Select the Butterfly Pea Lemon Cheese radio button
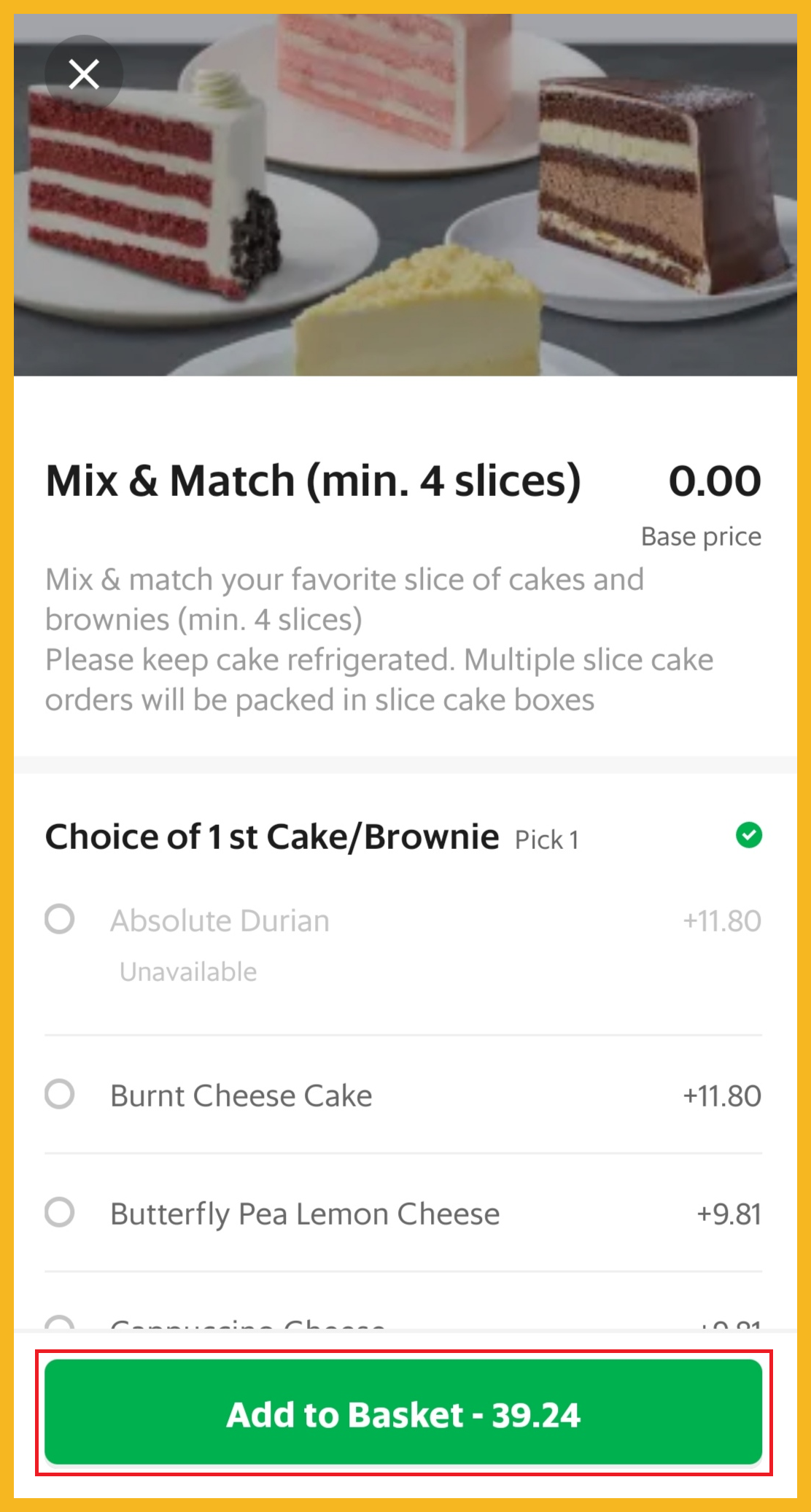This screenshot has height=1512, width=811. click(x=60, y=1212)
